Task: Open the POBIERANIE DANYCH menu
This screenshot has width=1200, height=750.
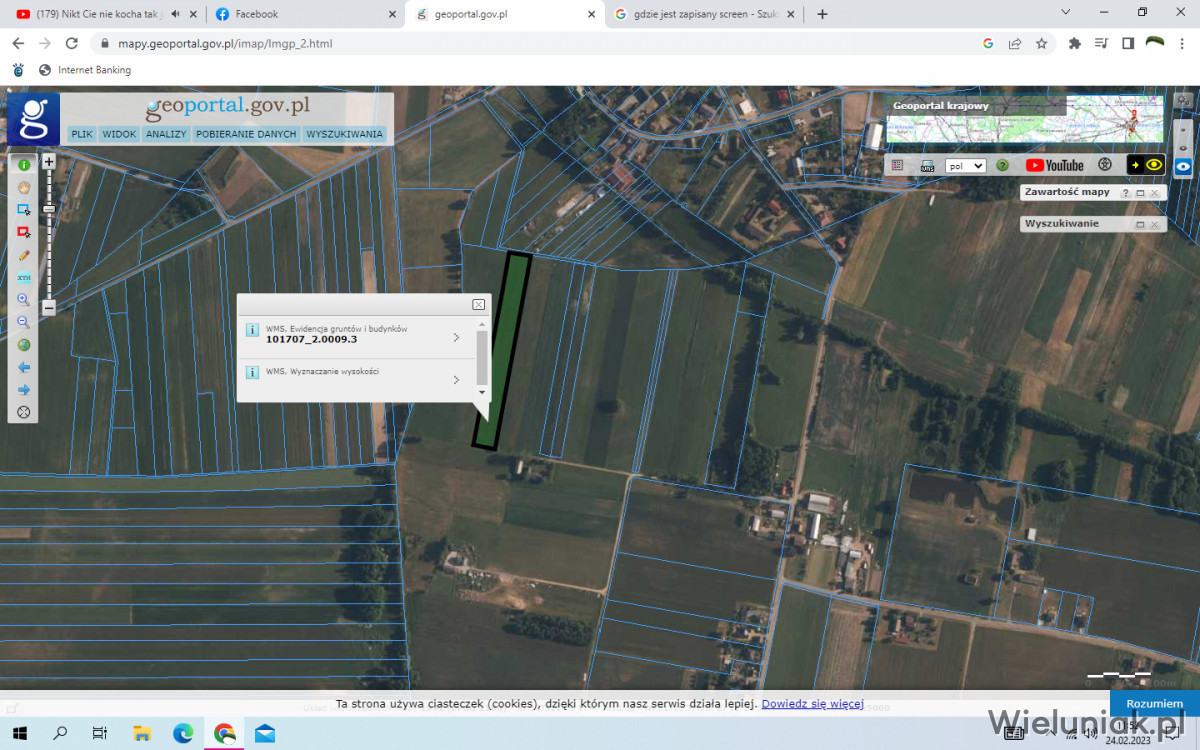Action: tap(246, 134)
